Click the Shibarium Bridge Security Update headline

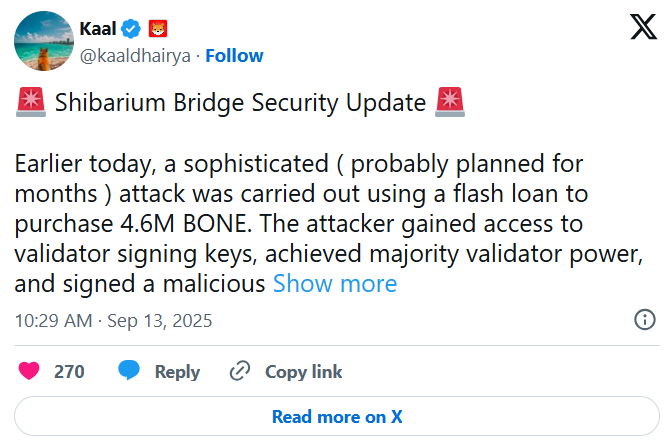pyautogui.click(x=239, y=102)
